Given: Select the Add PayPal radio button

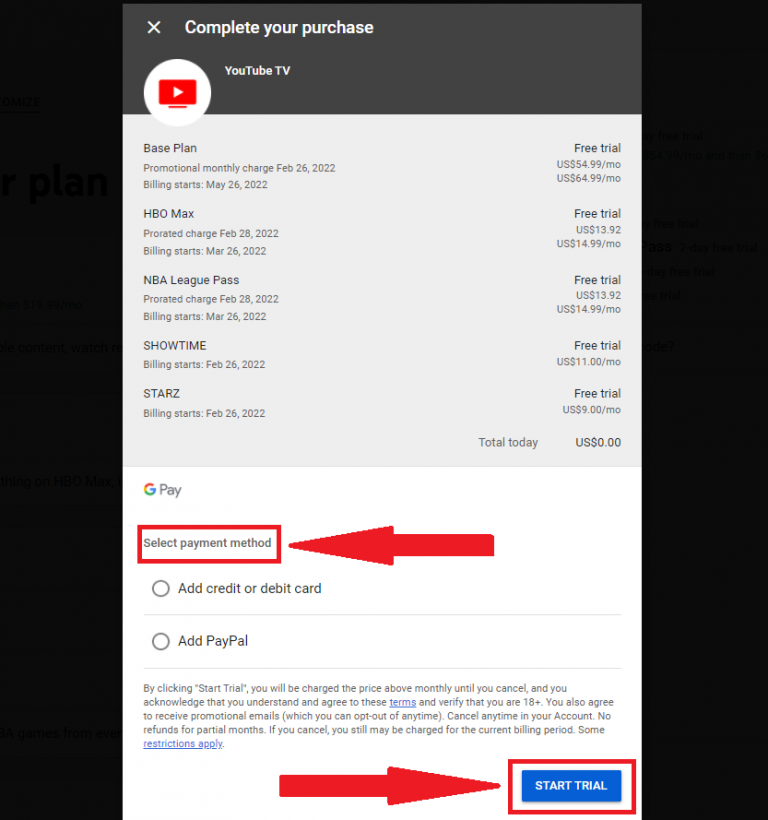Looking at the screenshot, I should 161,641.
